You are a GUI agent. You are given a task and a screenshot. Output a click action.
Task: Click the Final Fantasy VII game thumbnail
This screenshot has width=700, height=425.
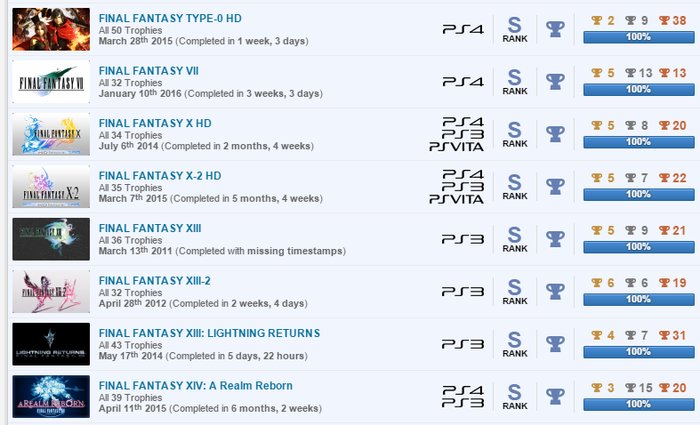[51, 82]
